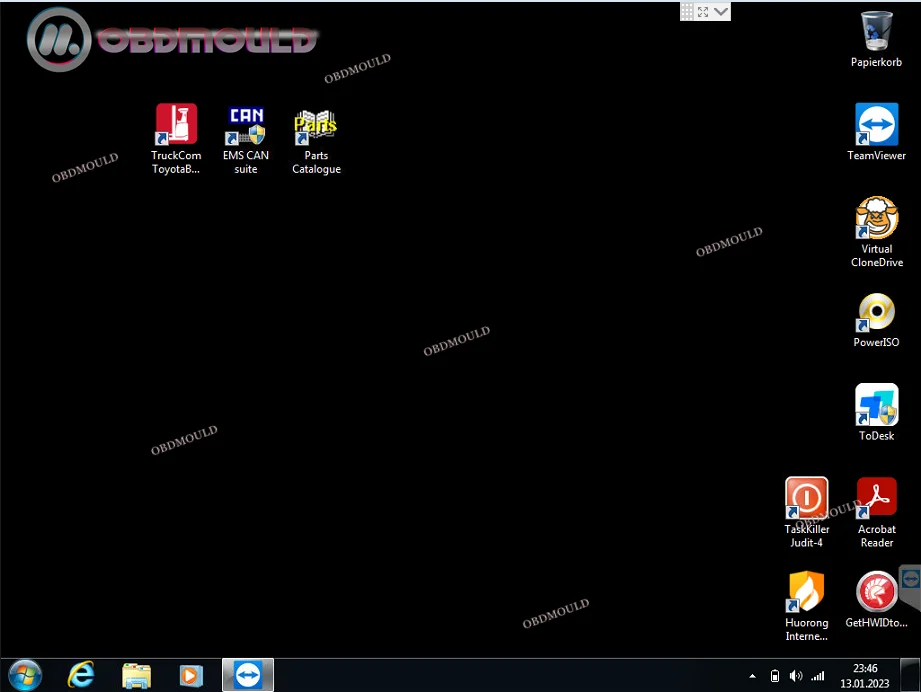Click the taskbar clock showing 23:46
Image resolution: width=921 pixels, height=692 pixels.
point(865,675)
